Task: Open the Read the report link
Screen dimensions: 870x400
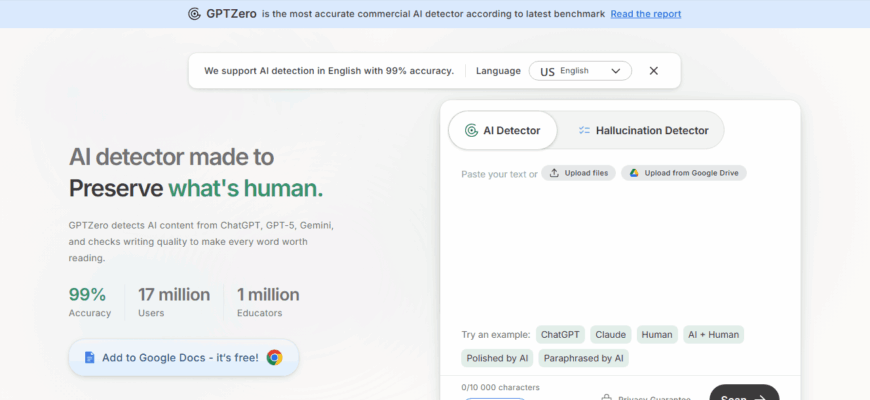Action: point(646,14)
